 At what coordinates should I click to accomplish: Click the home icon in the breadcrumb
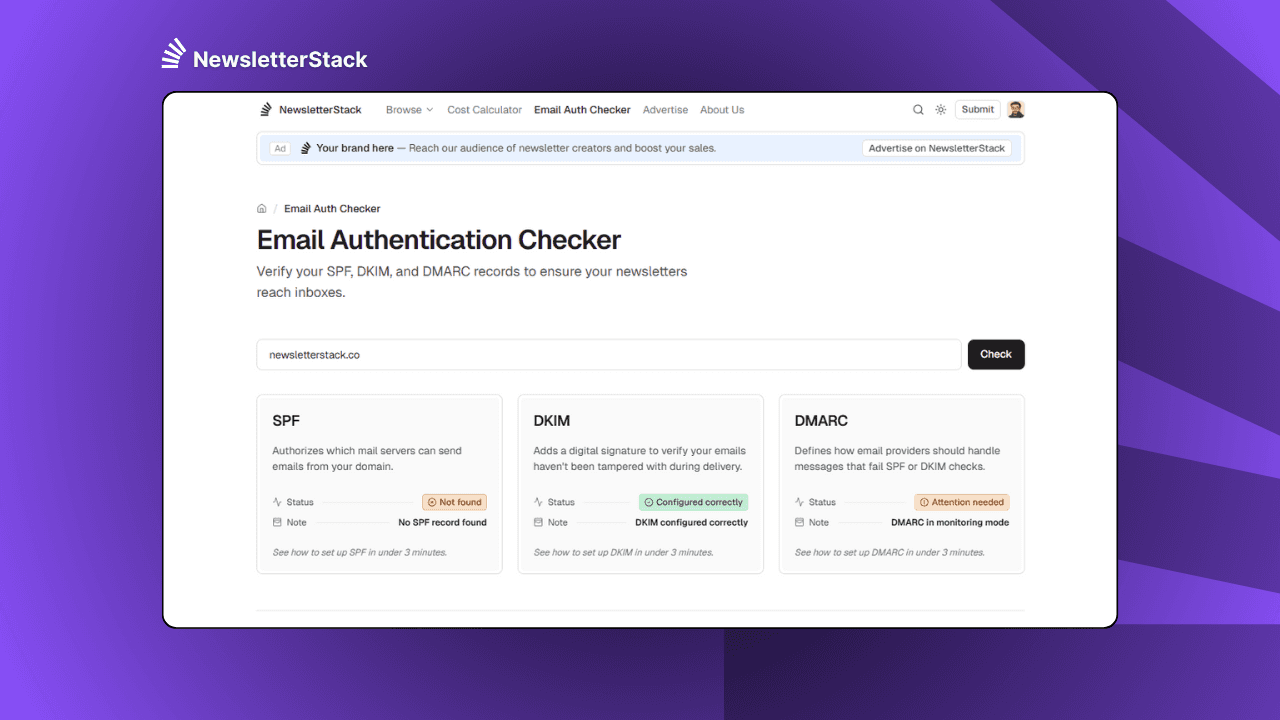pyautogui.click(x=261, y=208)
